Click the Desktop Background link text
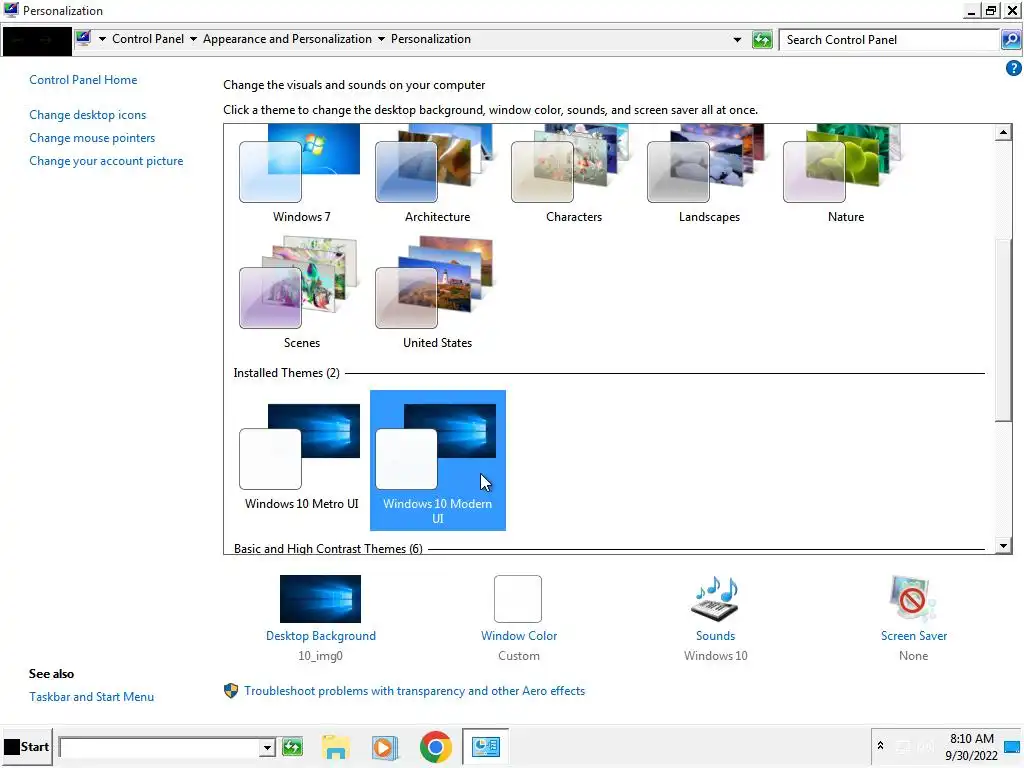The height and width of the screenshot is (768, 1024). 321,636
